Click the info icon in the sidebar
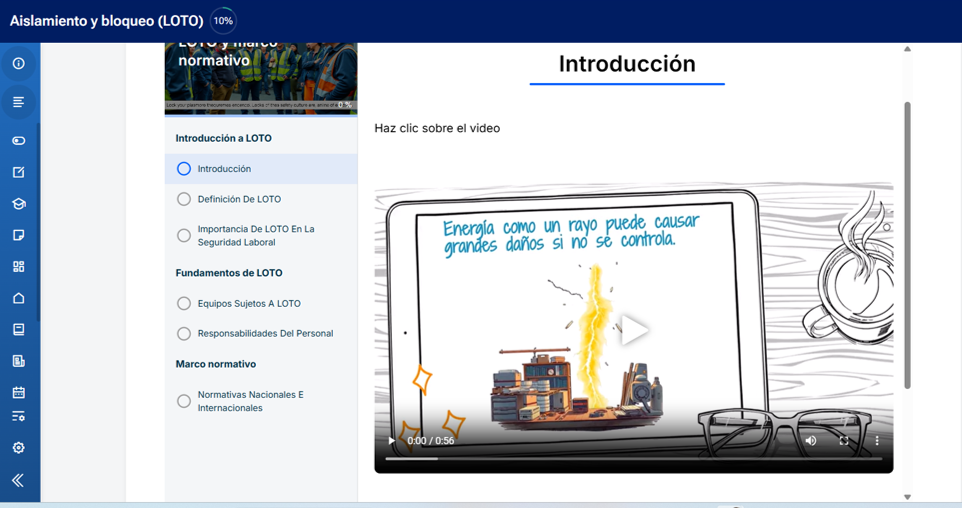 click(18, 63)
